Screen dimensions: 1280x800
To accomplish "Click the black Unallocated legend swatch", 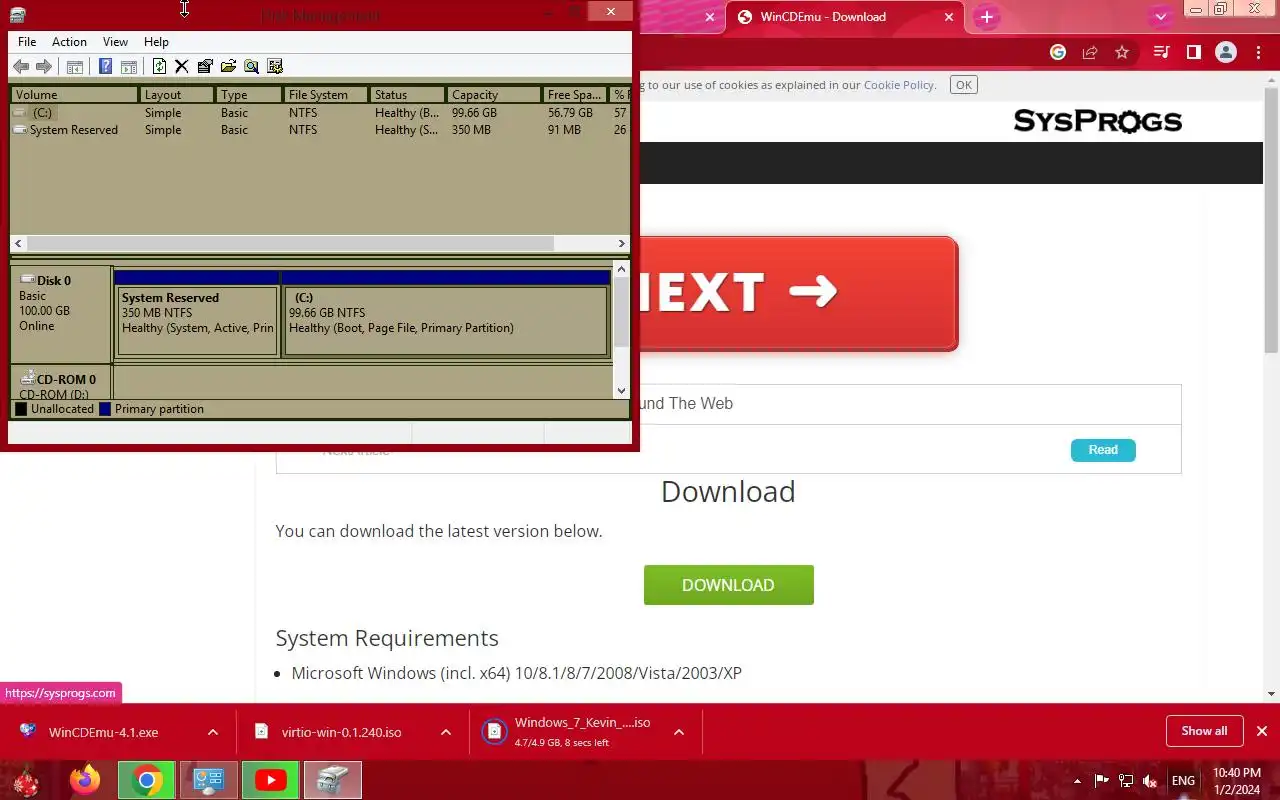I will coord(21,409).
